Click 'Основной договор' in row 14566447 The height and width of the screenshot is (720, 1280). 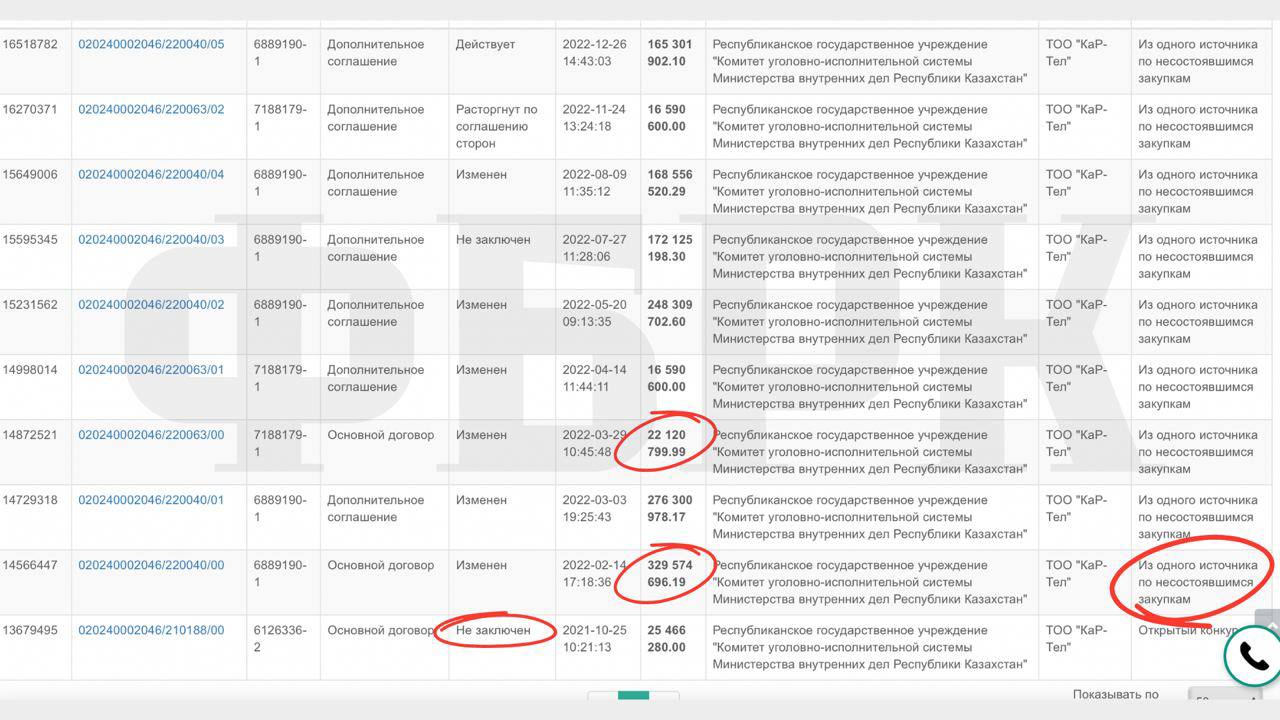(x=381, y=565)
